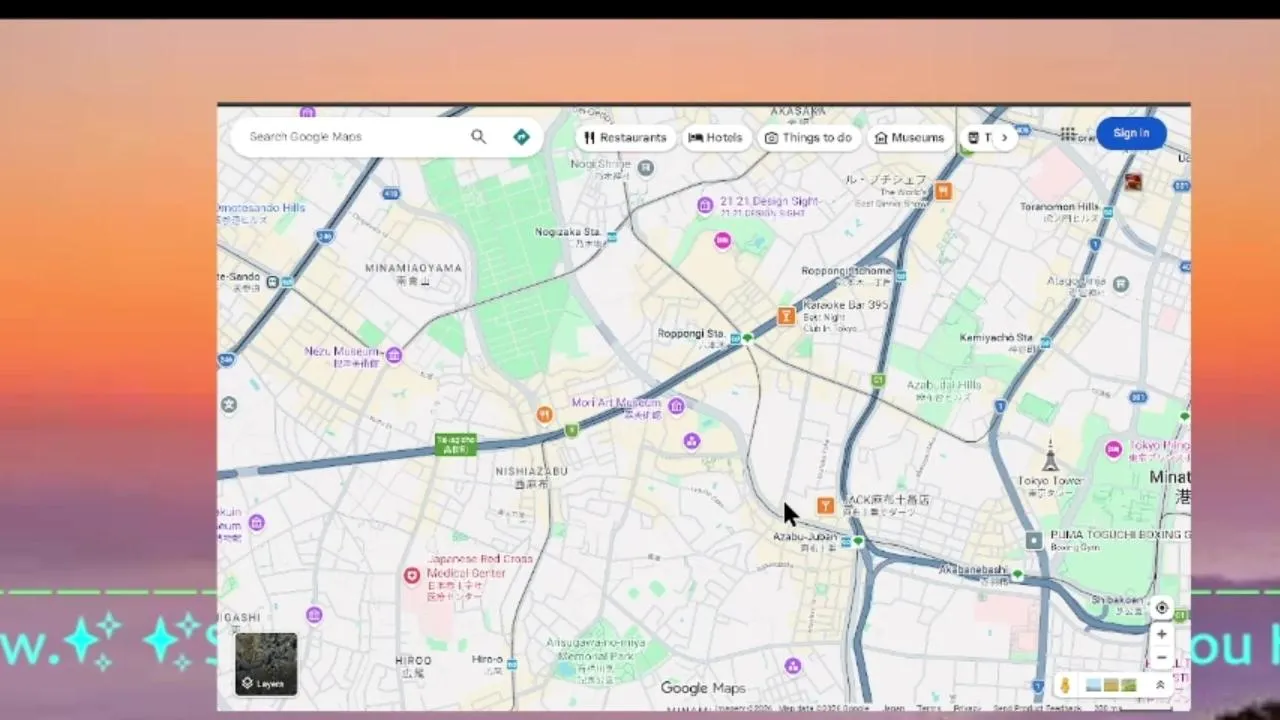This screenshot has width=1280, height=720.
Task: Click the Nogizaka Sta. station marker
Action: 612,237
